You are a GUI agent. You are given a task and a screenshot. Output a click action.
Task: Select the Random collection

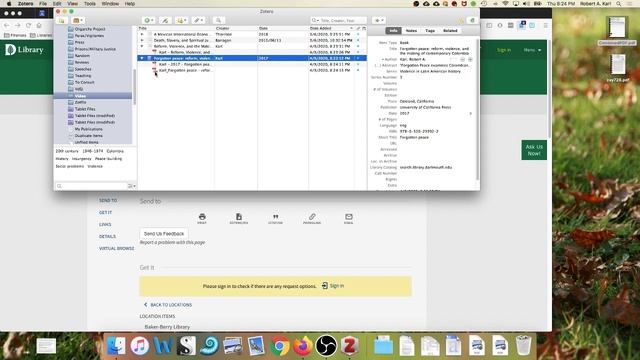click(x=82, y=56)
